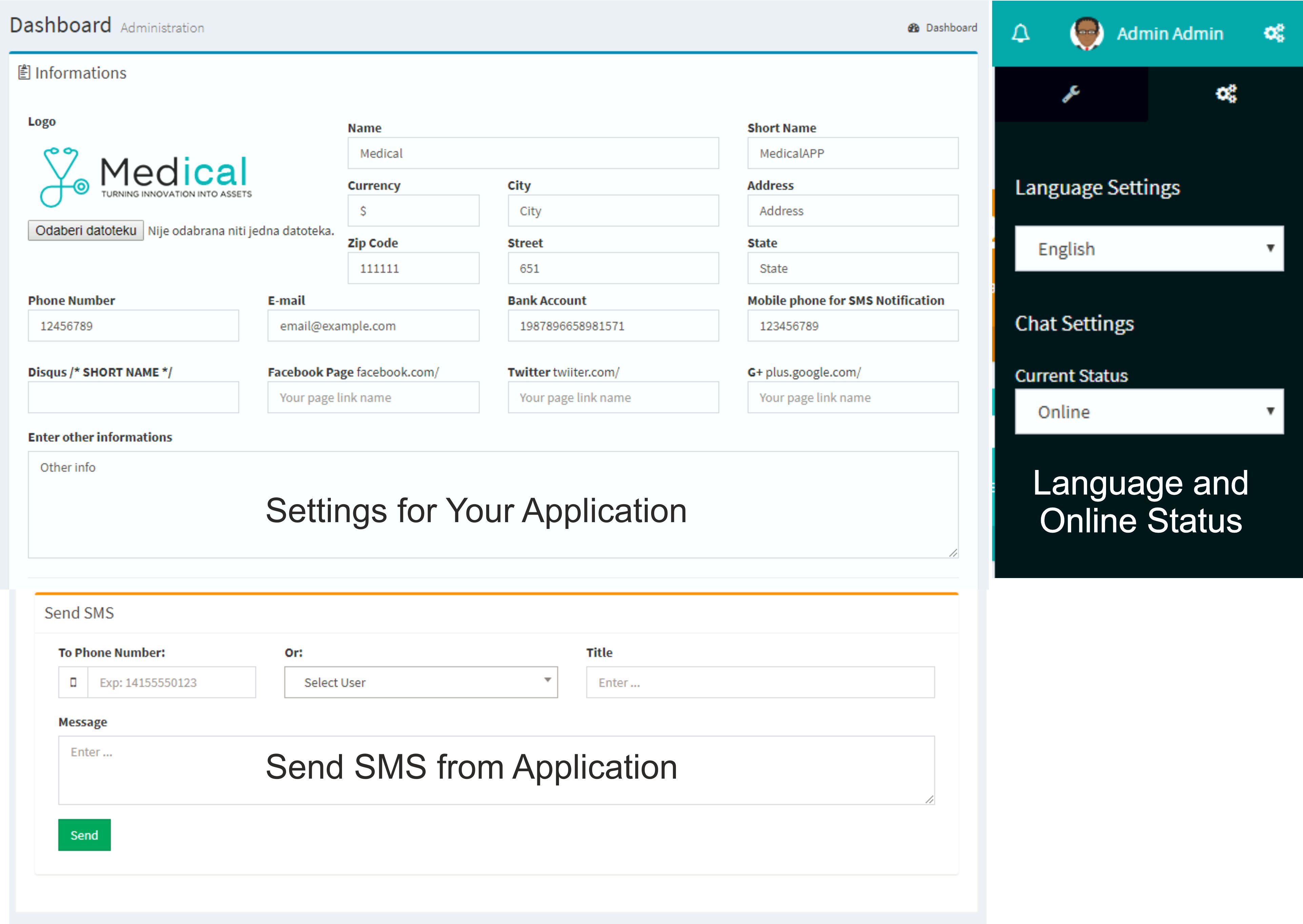Click into the Currency field
This screenshot has width=1303, height=924.
click(413, 210)
